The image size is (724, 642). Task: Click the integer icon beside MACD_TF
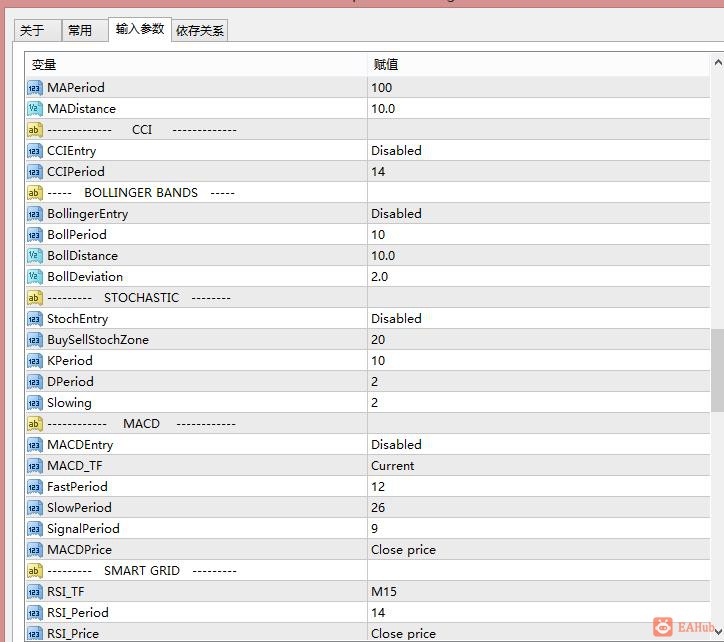pos(35,466)
